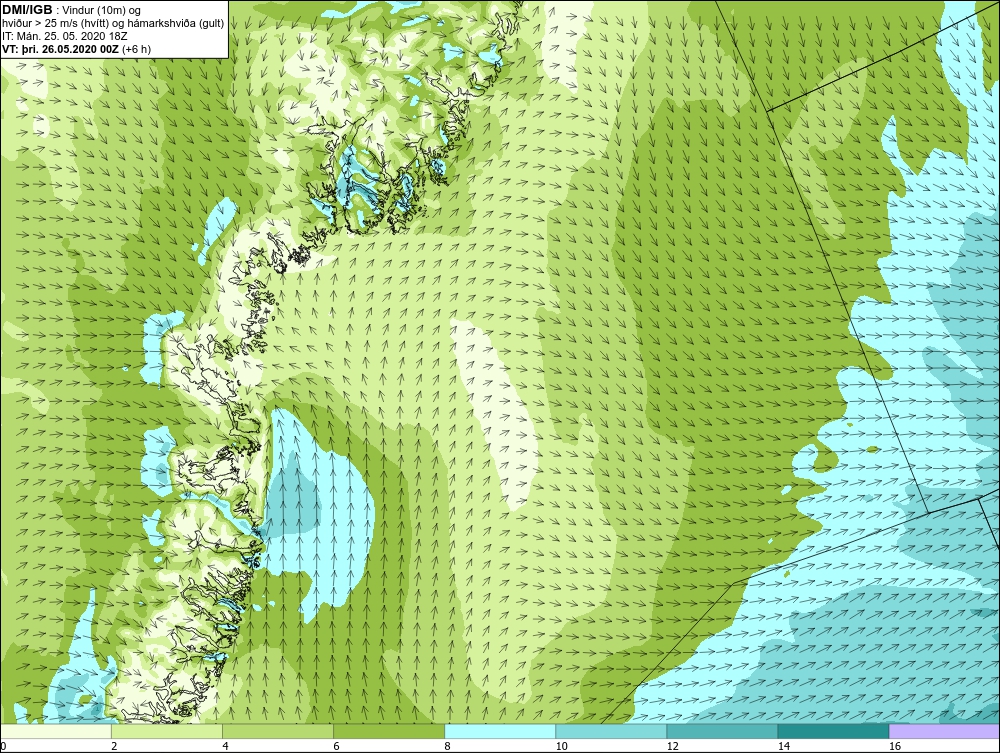Image resolution: width=1000 pixels, height=753 pixels.
Task: Click the 'hviður > 25 m/s (hvítt)' line
Action: tap(112, 23)
